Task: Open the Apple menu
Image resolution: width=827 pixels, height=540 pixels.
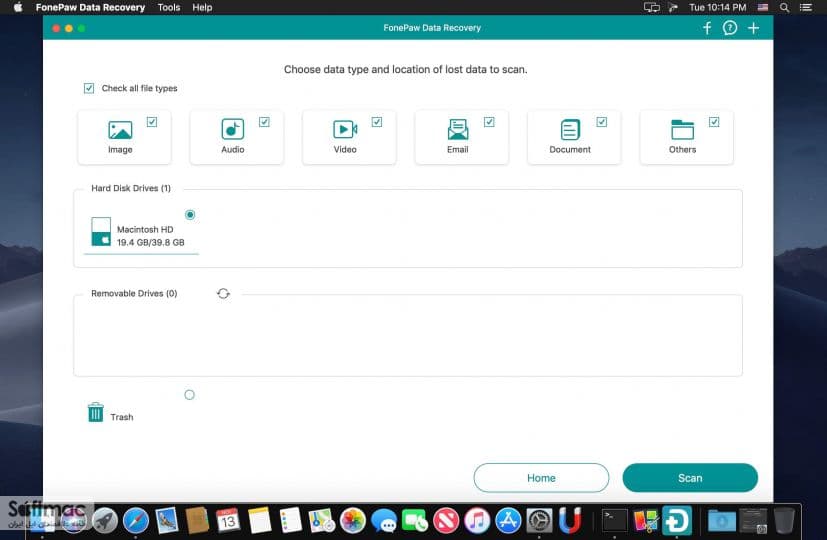Action: click(18, 7)
